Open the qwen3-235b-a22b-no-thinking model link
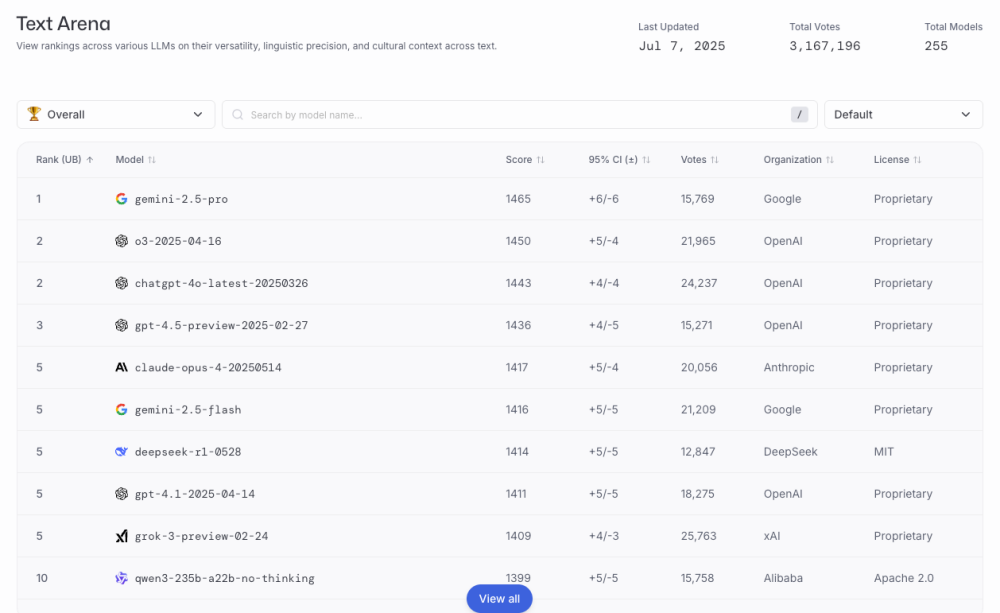1000x613 pixels. (x=224, y=578)
